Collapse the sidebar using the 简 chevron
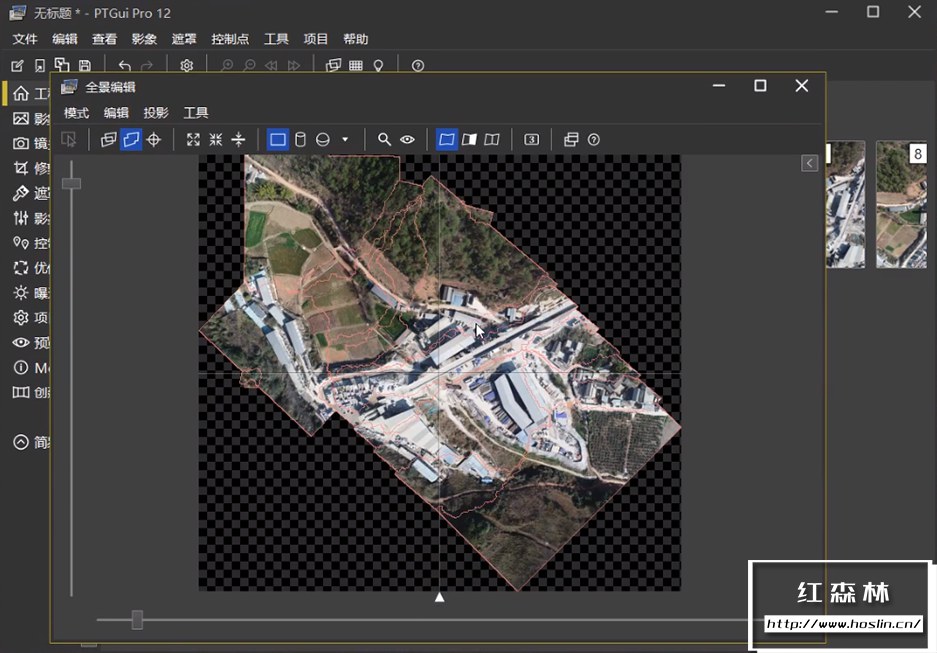937x653 pixels. click(x=21, y=442)
